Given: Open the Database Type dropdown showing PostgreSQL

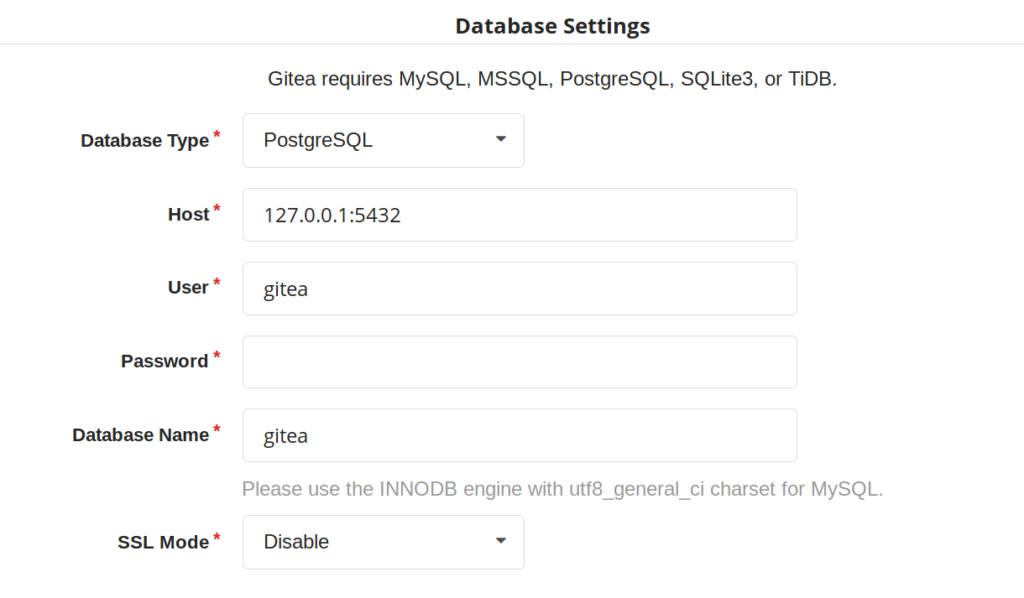Looking at the screenshot, I should [x=383, y=140].
